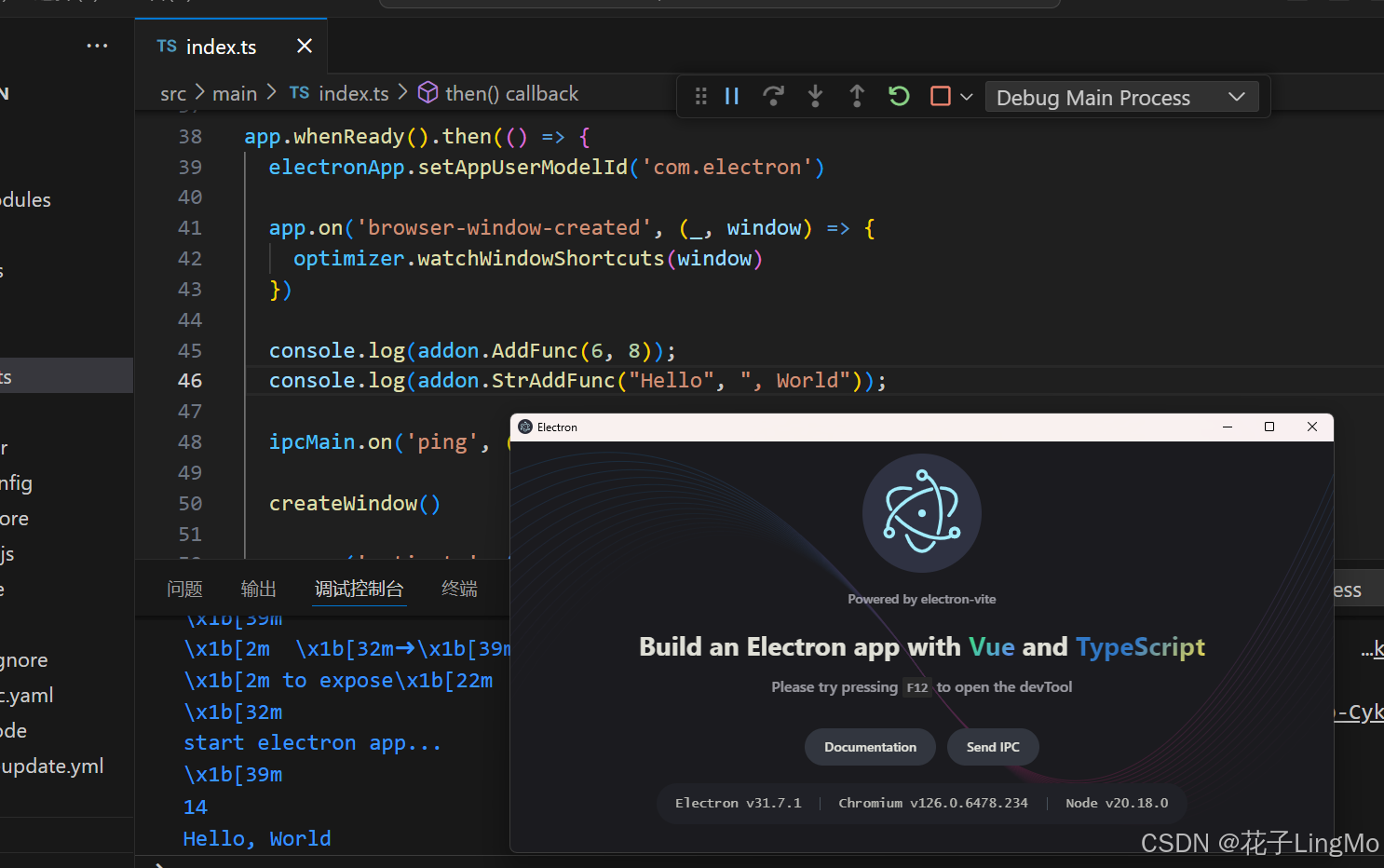1384x868 pixels.
Task: Switch to the 输出 panel tab
Action: (258, 589)
